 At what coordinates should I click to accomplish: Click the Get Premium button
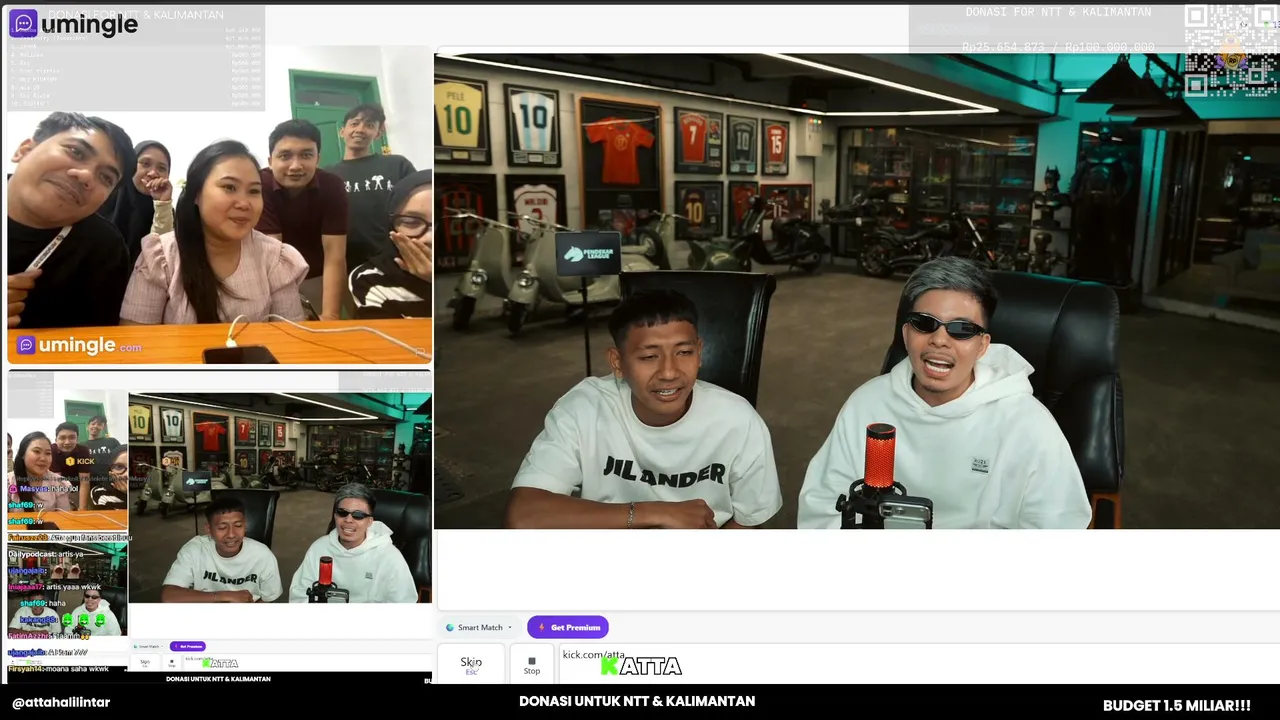[x=568, y=628]
